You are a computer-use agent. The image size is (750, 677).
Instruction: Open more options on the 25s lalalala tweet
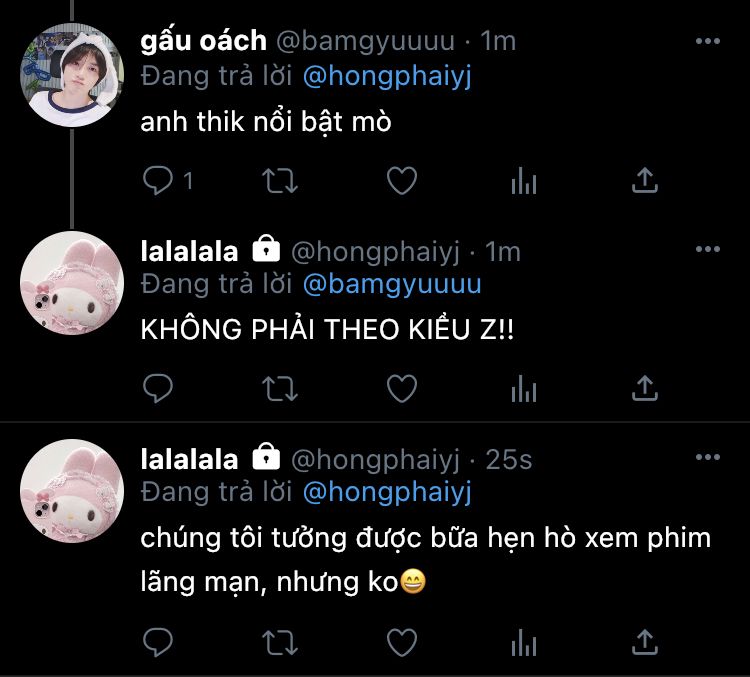tap(708, 457)
